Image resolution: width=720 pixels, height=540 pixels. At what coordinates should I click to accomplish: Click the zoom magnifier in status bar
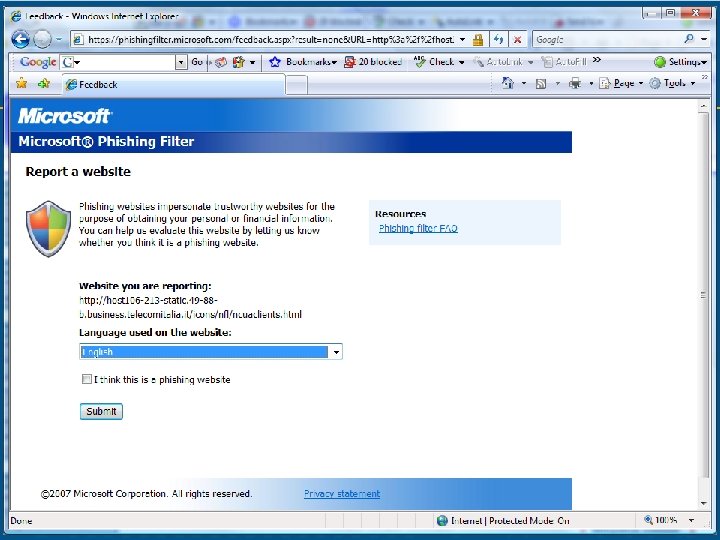[648, 520]
